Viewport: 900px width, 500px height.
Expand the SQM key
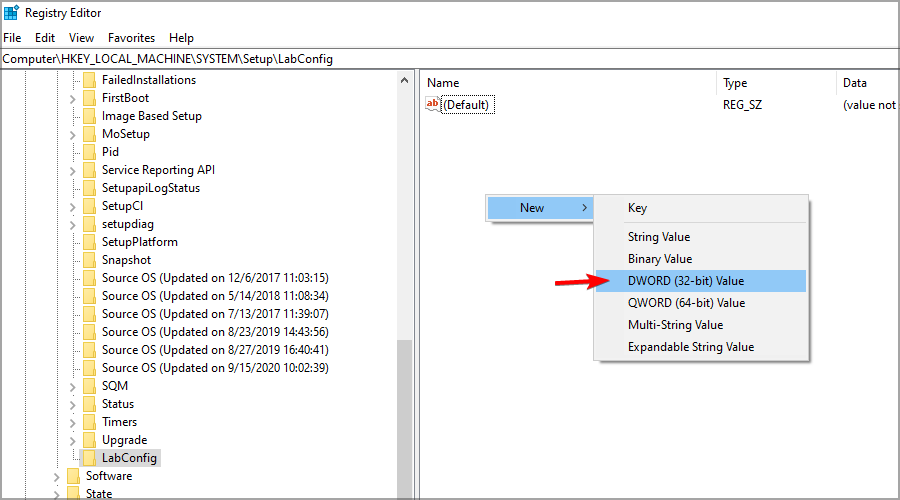[x=72, y=387]
